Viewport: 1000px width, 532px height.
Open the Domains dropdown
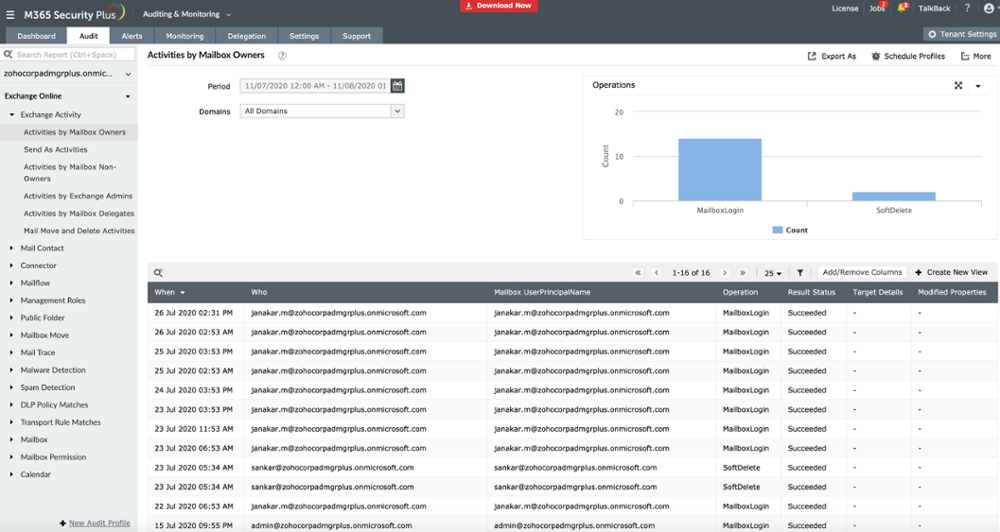coord(322,111)
